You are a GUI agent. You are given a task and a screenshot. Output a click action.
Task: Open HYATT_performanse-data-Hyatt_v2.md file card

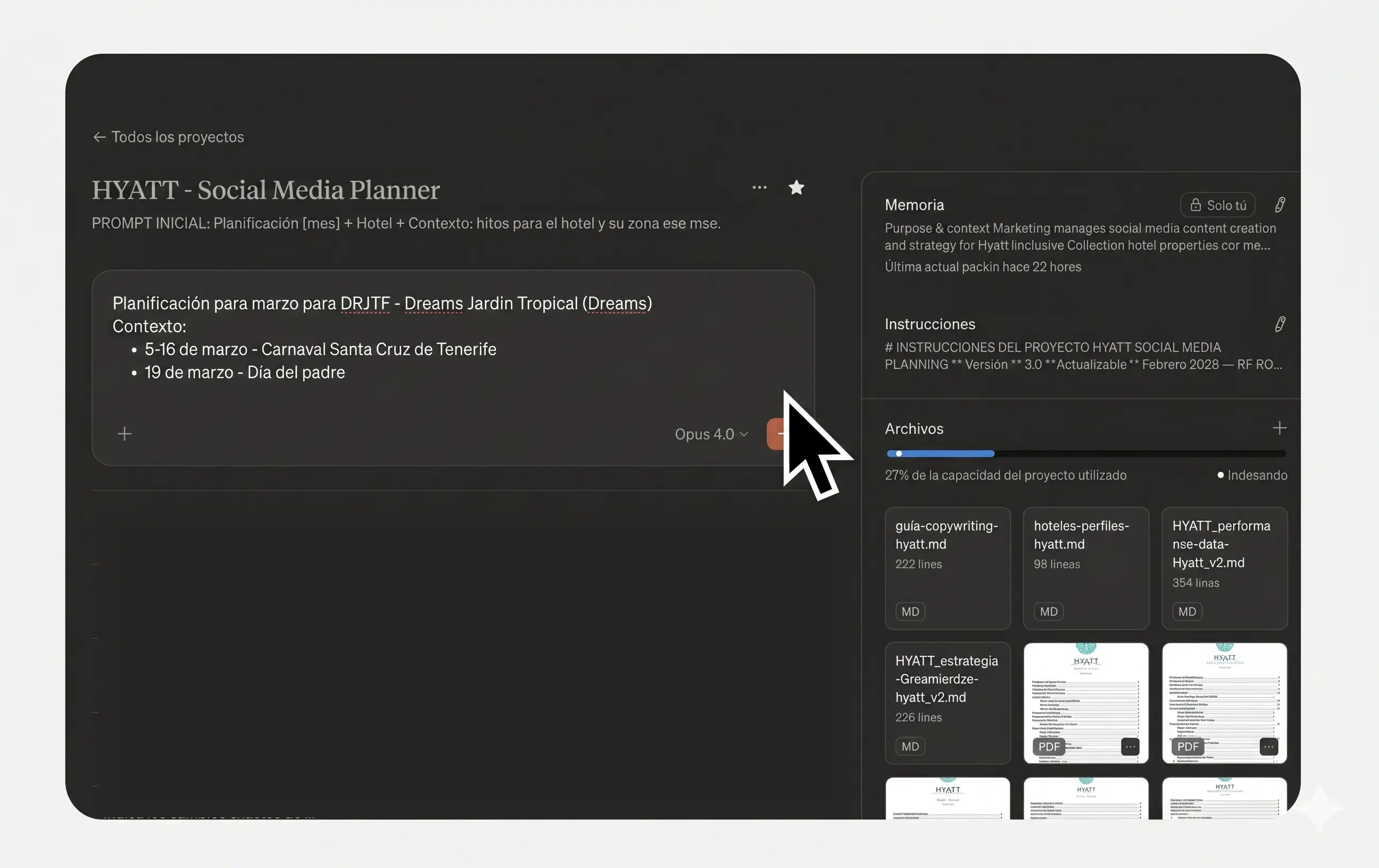click(1224, 569)
